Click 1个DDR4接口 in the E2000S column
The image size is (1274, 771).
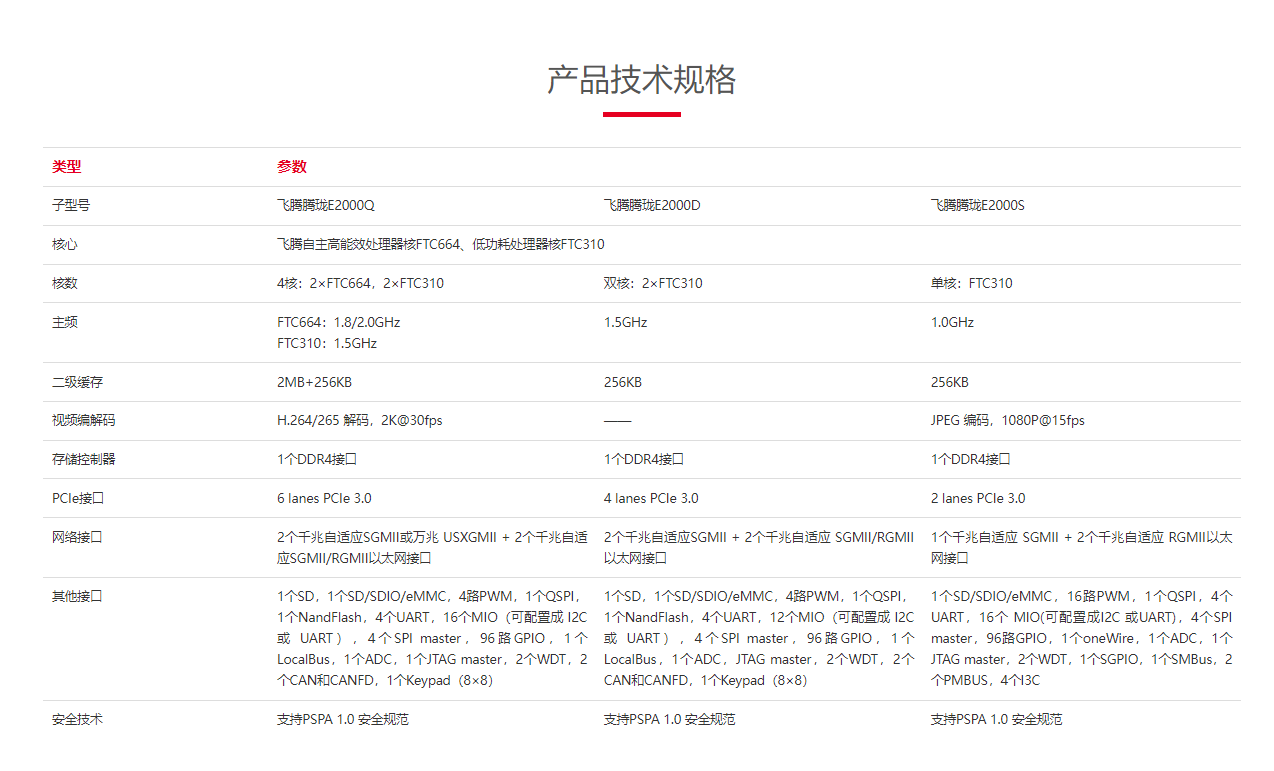point(971,460)
